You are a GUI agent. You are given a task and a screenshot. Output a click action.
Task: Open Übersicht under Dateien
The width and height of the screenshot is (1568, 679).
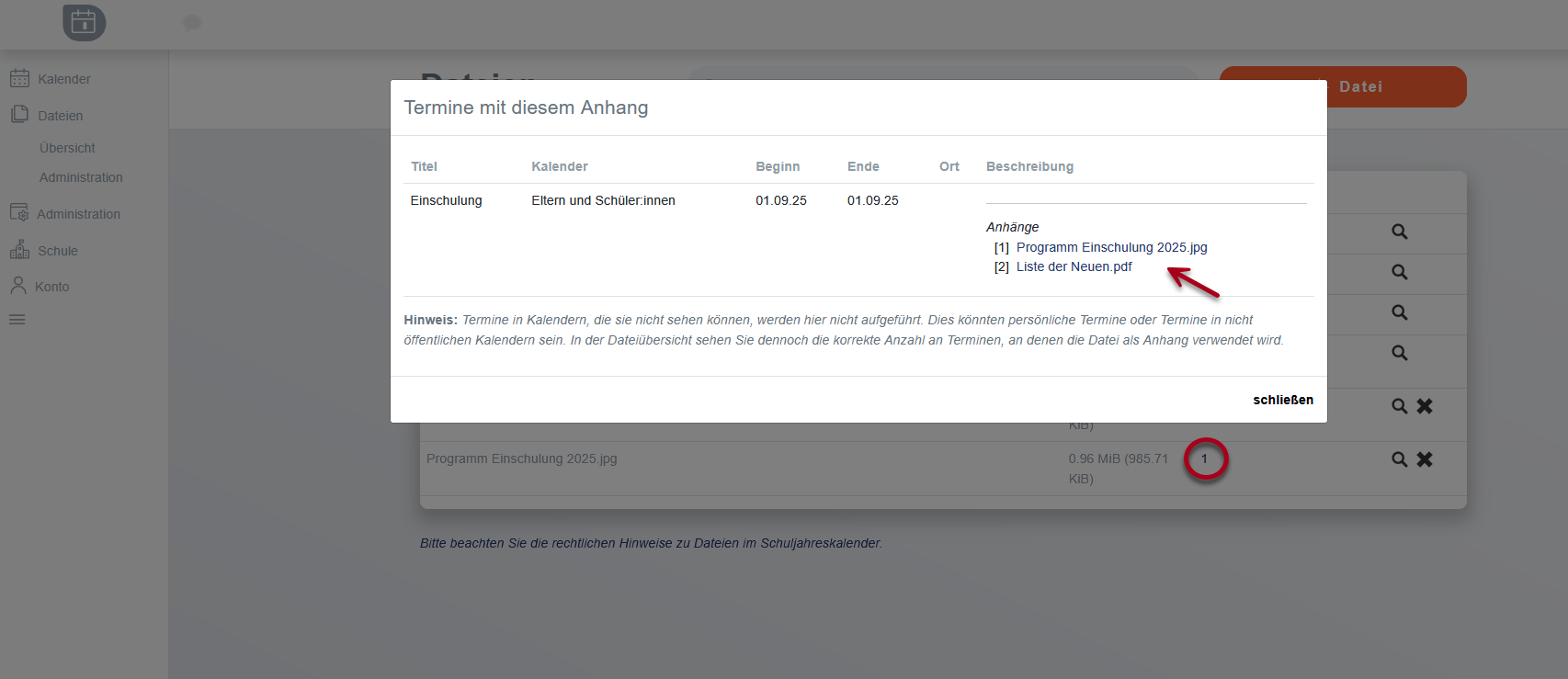tap(67, 148)
